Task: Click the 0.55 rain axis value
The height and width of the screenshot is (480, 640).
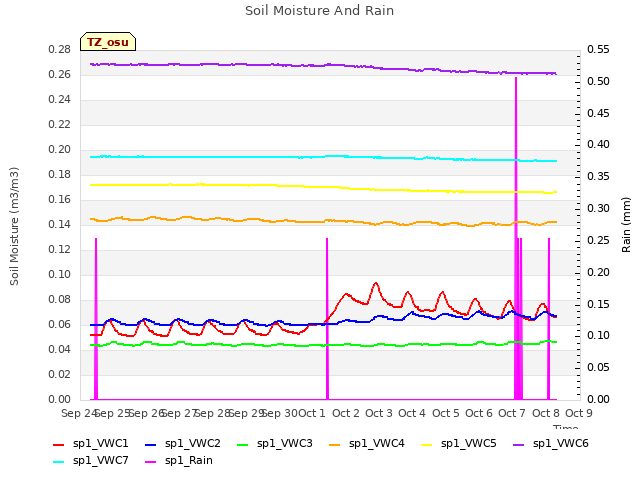Action: pos(598,49)
